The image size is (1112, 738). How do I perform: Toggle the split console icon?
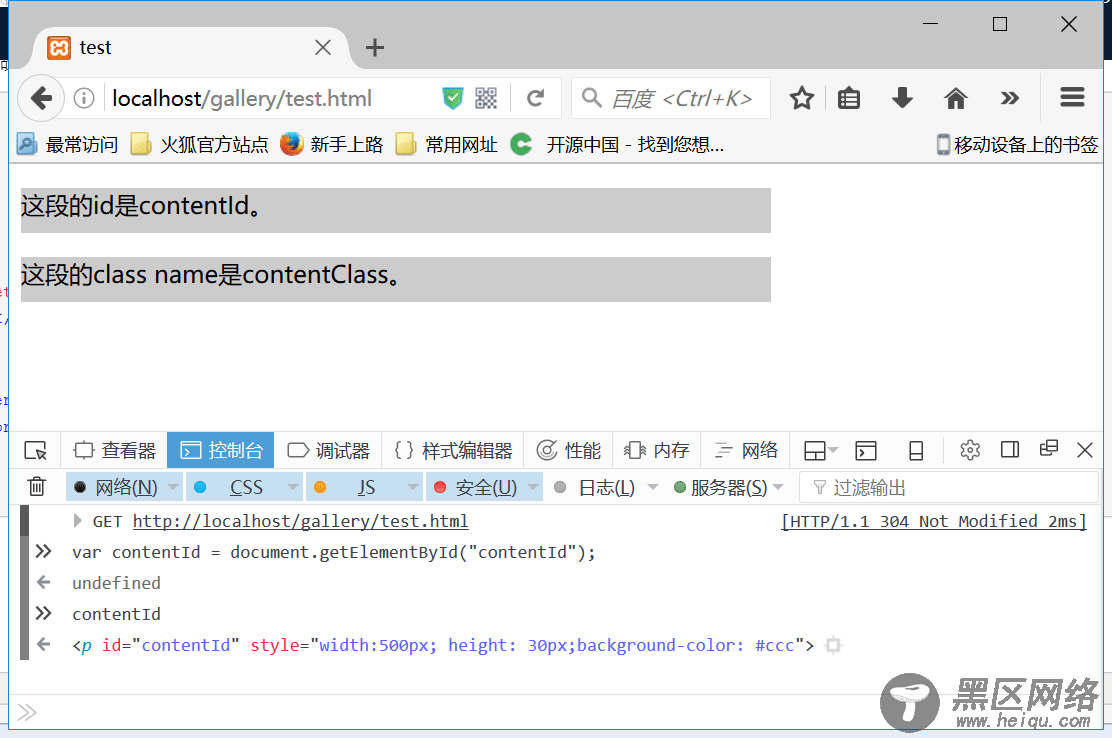866,450
